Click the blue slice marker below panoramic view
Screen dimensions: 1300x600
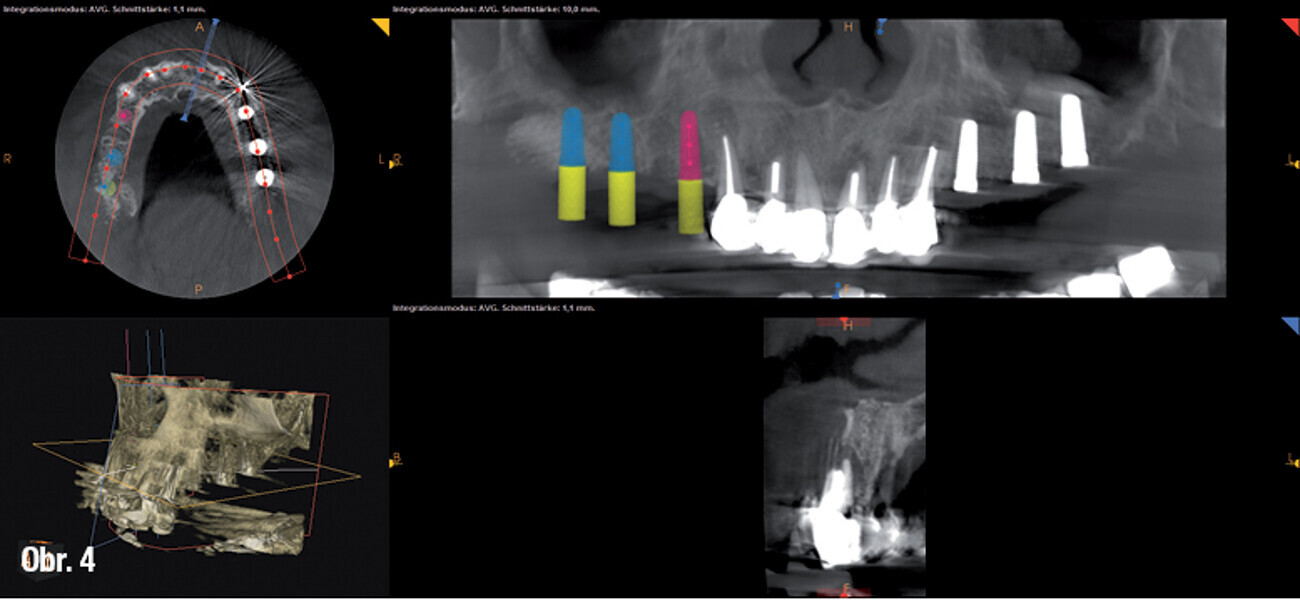pyautogui.click(x=836, y=291)
